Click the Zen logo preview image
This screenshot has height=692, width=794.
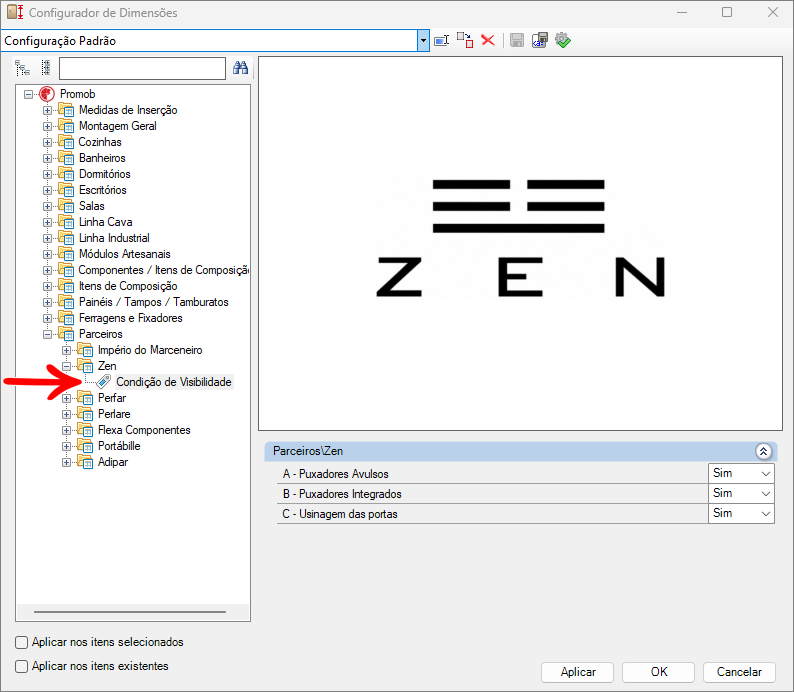520,238
